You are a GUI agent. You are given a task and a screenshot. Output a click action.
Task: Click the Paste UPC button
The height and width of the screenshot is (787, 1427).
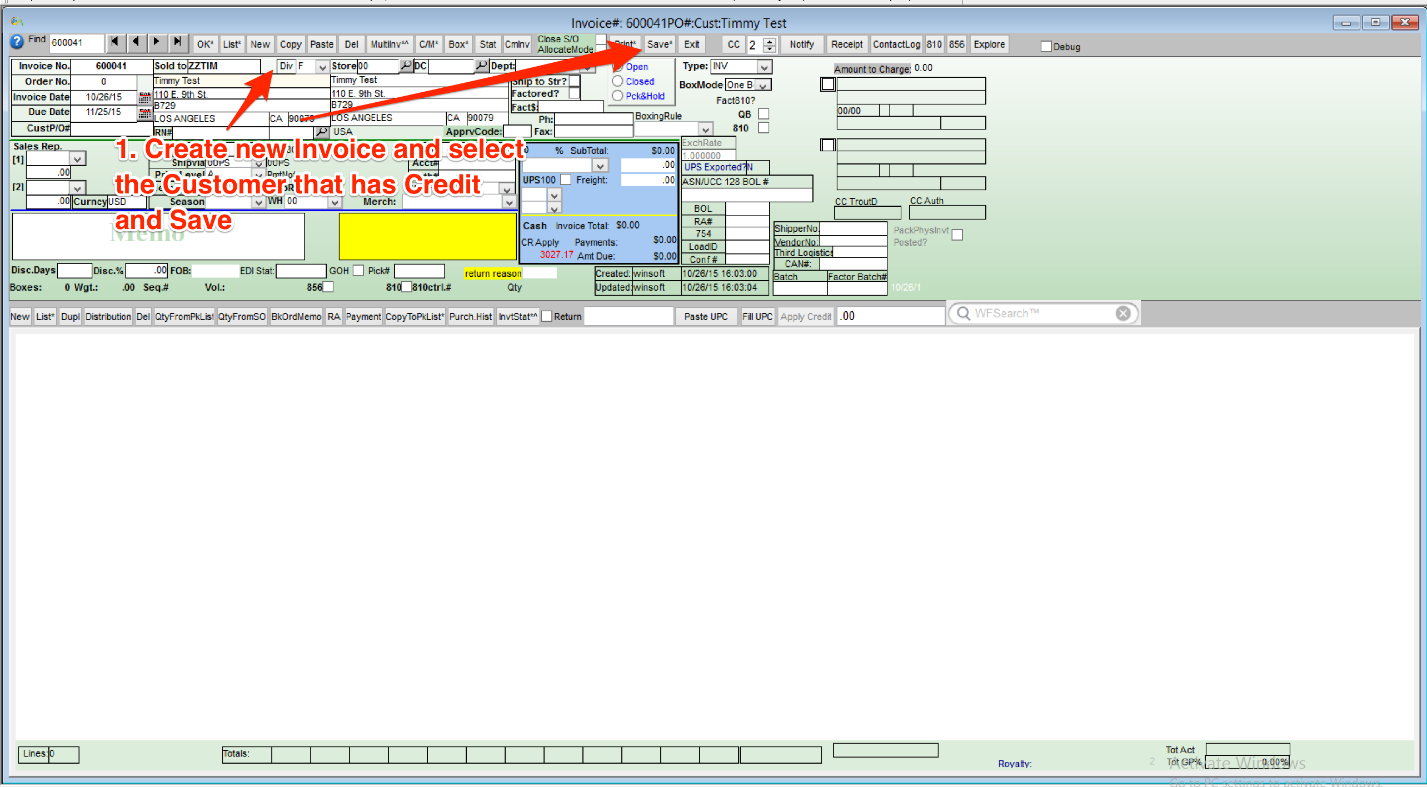706,316
